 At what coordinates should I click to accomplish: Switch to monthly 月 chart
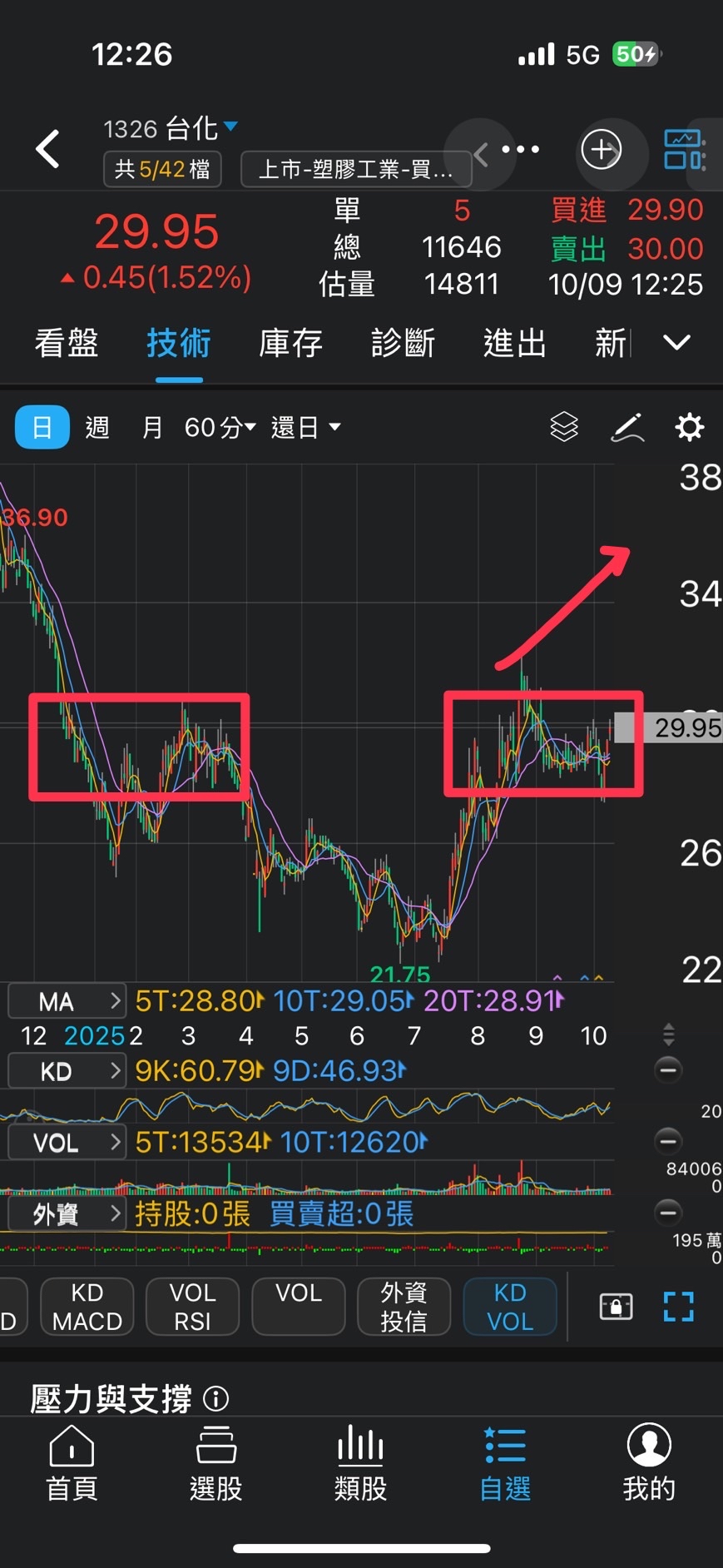152,427
